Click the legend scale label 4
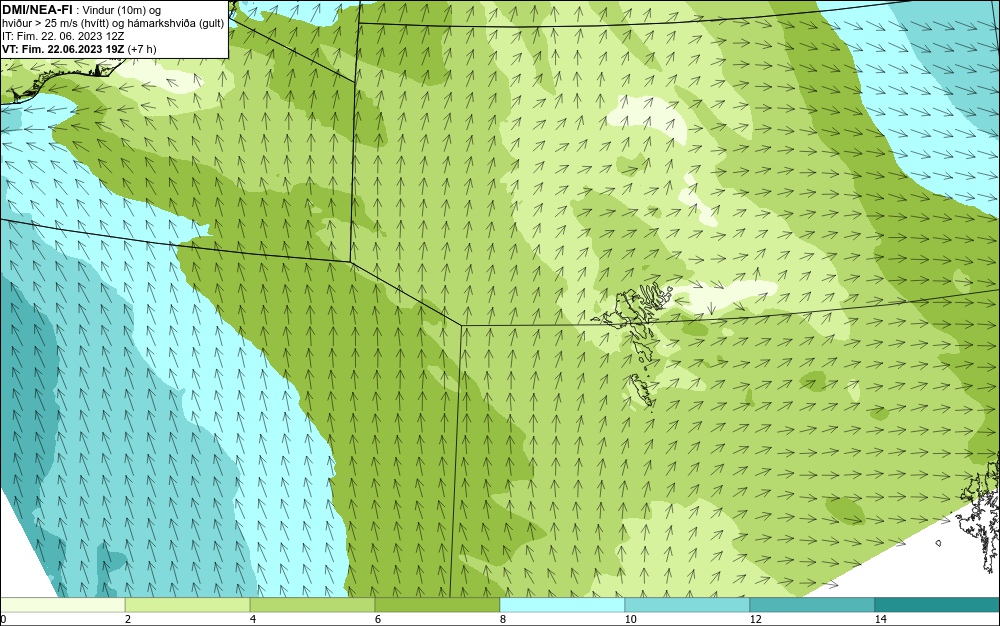This screenshot has width=1000, height=626. pyautogui.click(x=253, y=619)
